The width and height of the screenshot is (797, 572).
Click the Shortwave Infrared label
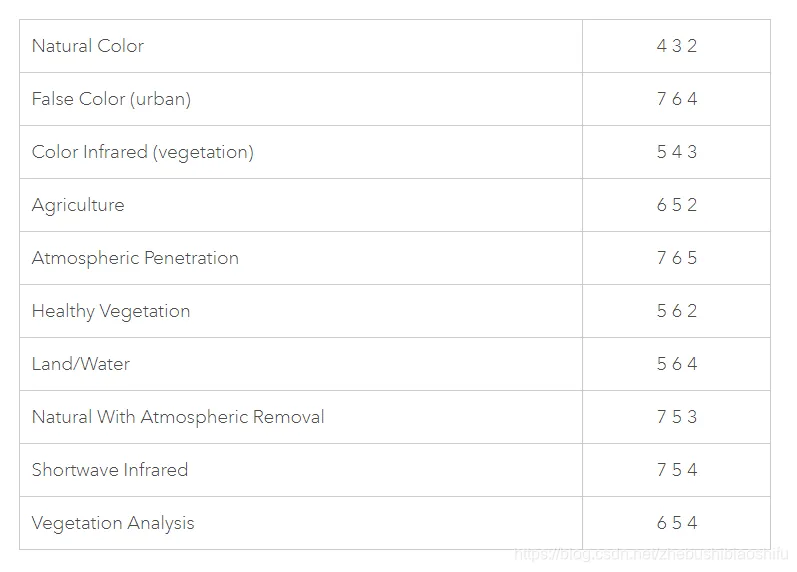(110, 470)
